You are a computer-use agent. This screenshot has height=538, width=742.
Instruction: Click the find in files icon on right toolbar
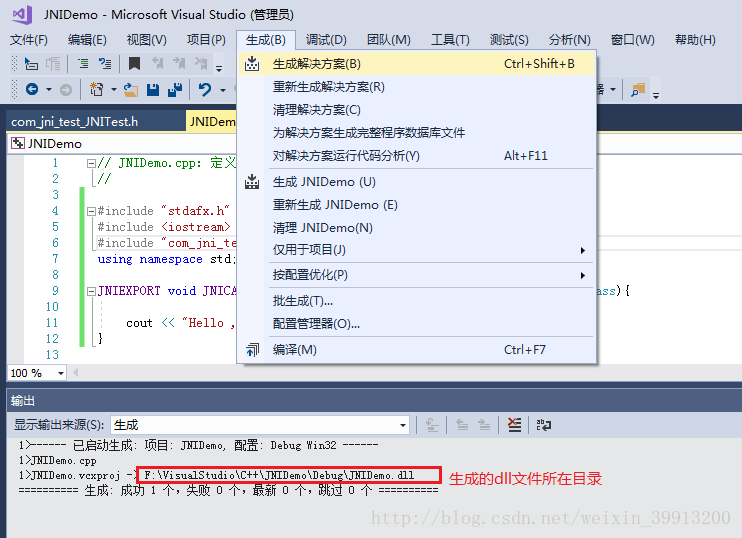[x=638, y=89]
